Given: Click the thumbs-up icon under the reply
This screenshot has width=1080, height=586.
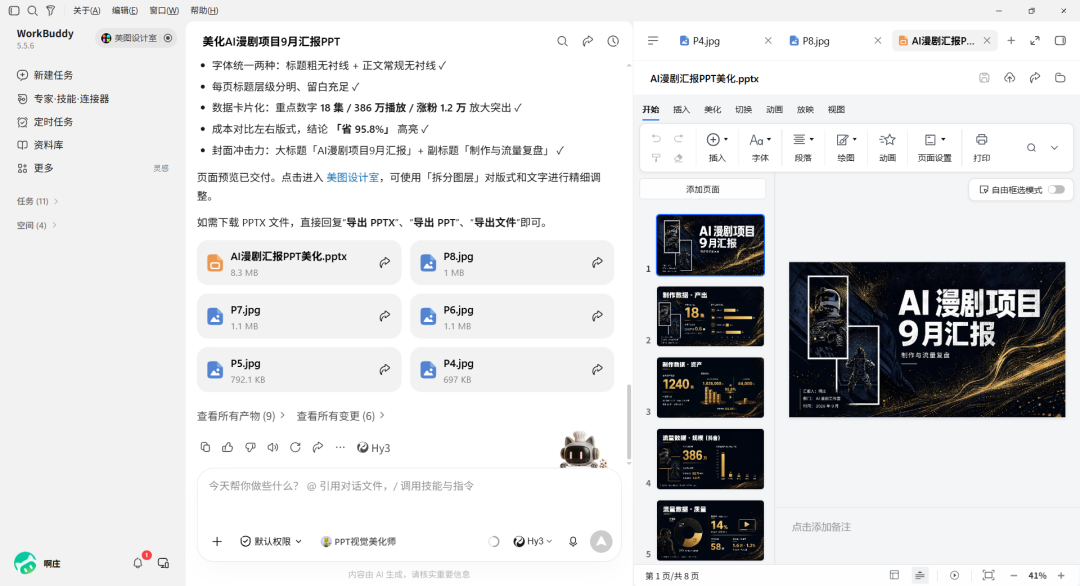Looking at the screenshot, I should click(227, 448).
